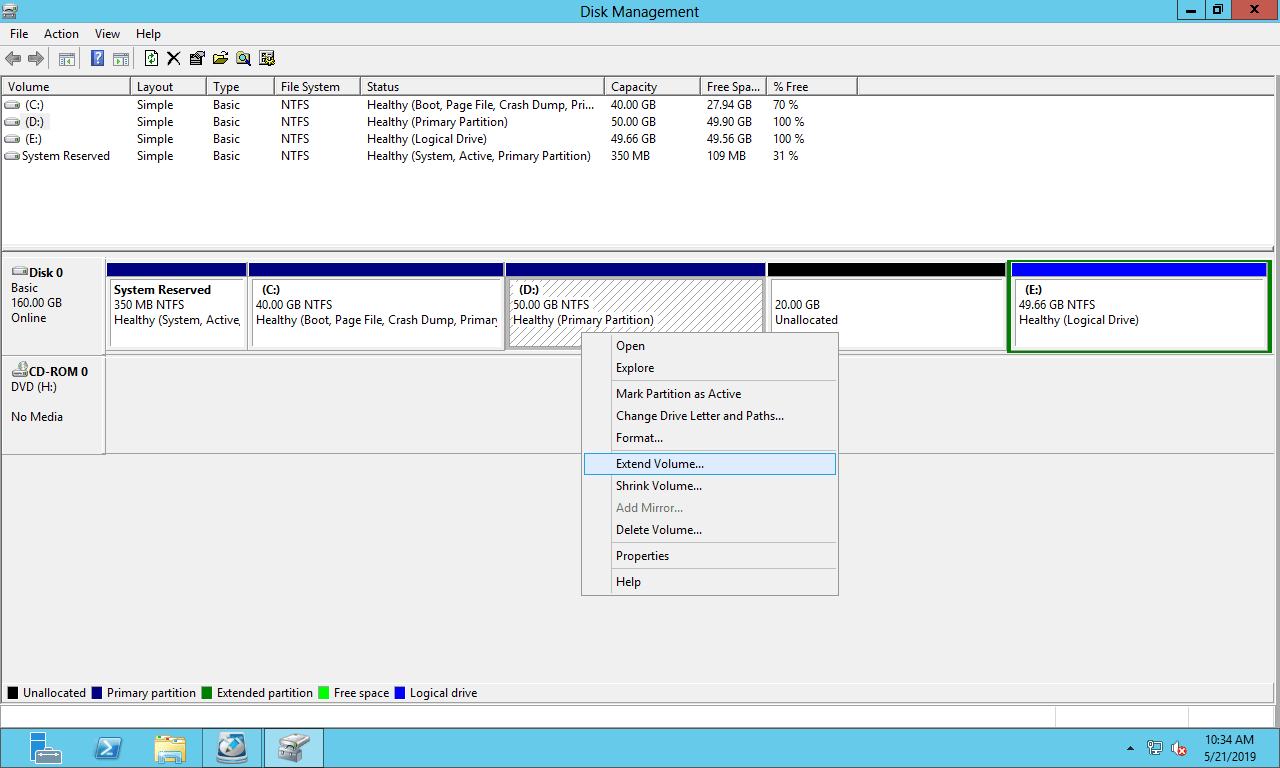1280x768 pixels.
Task: Open the View menu in menu bar
Action: (x=107, y=34)
